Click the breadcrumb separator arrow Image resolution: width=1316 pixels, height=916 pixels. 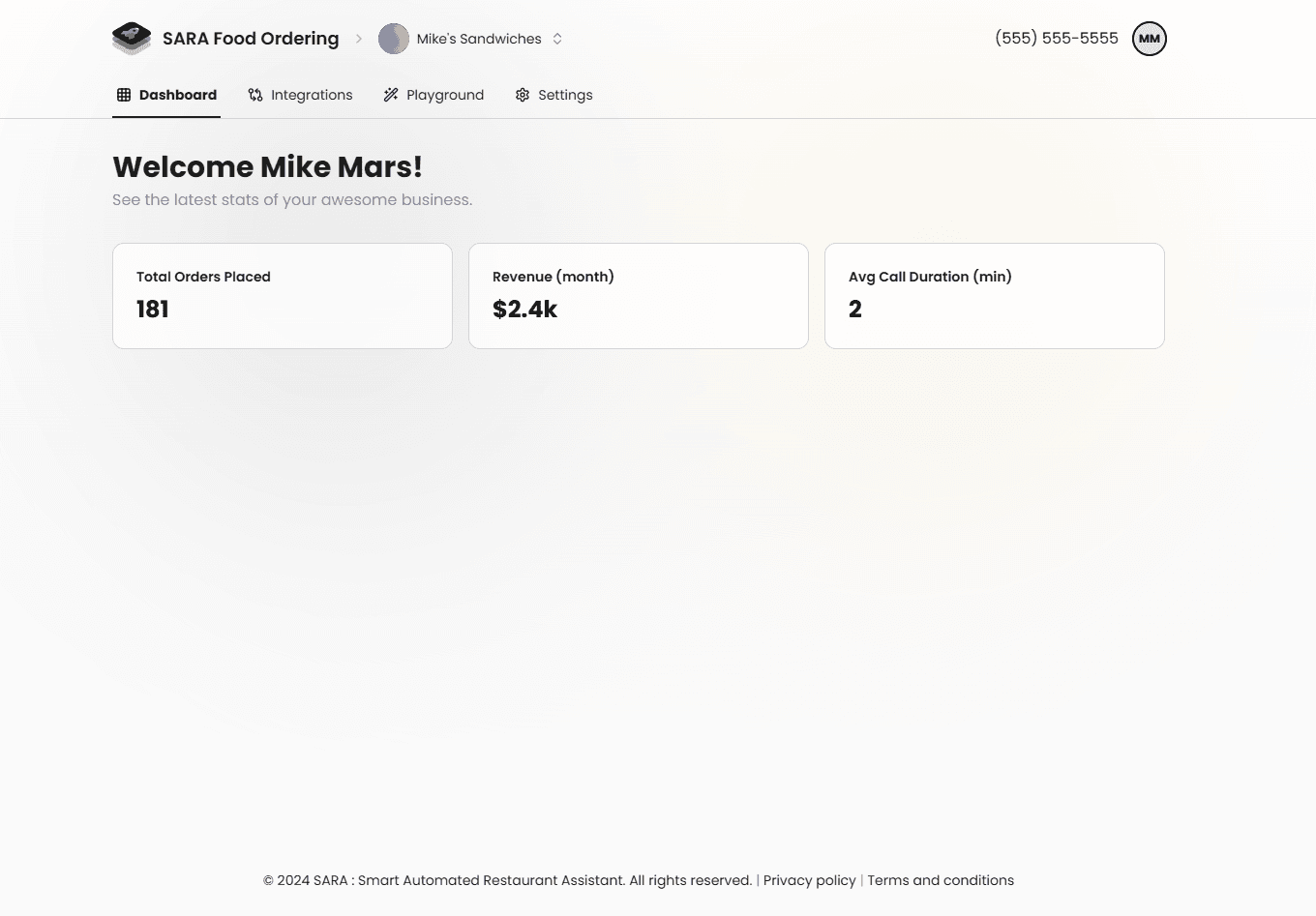(x=359, y=39)
